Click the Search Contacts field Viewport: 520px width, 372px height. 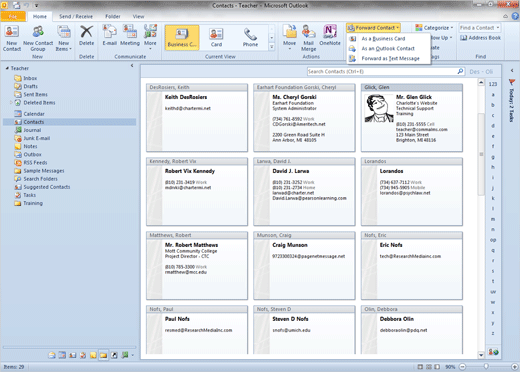click(x=382, y=71)
